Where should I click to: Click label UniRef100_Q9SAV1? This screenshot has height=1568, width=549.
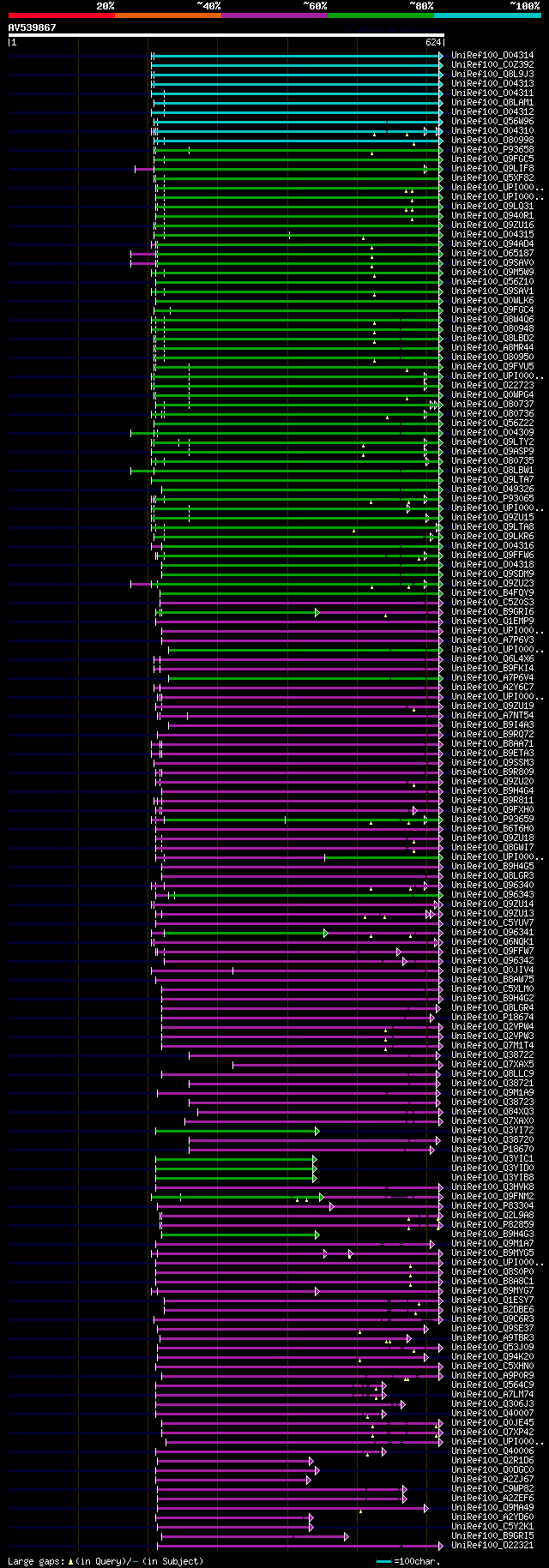tap(492, 291)
